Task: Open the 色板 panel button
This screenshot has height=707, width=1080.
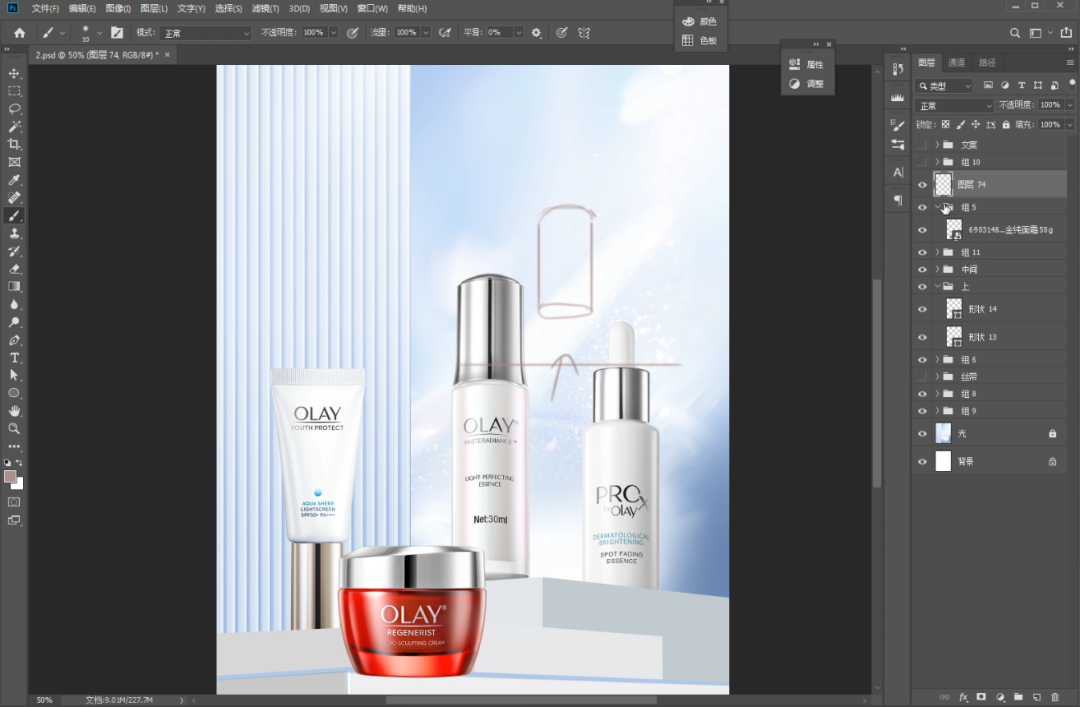Action: pyautogui.click(x=700, y=41)
